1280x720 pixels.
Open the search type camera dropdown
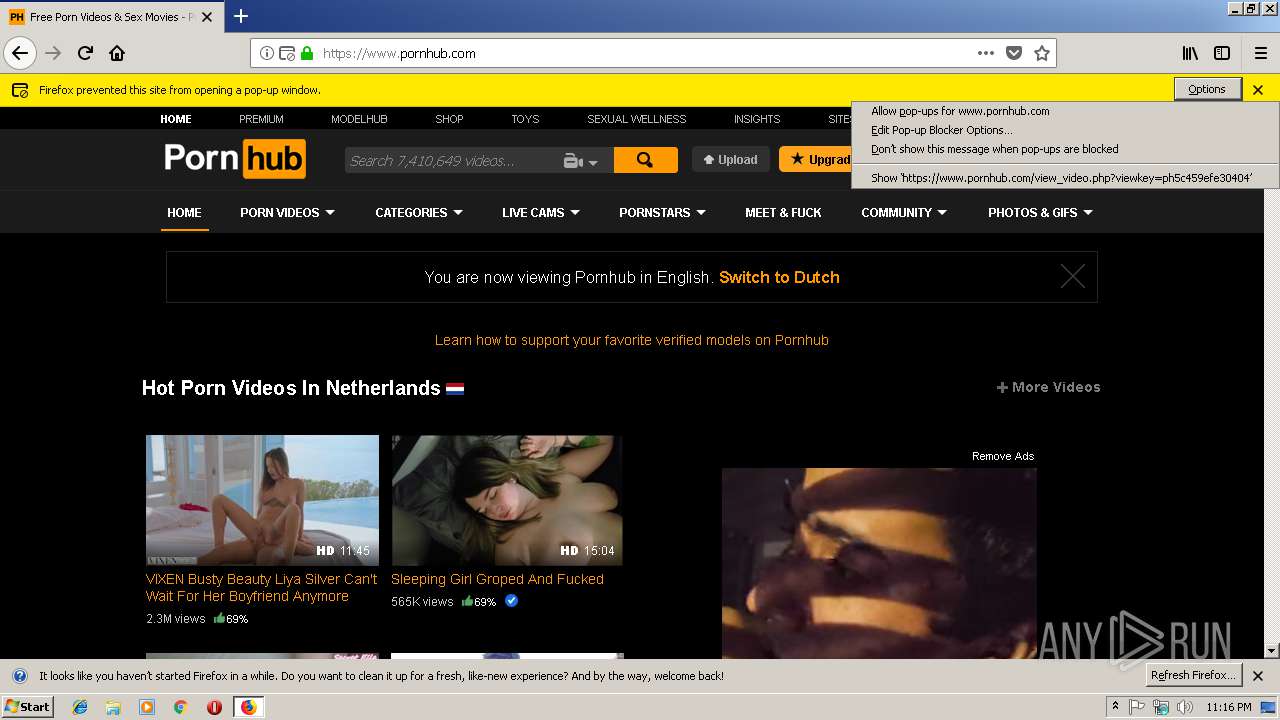pyautogui.click(x=581, y=161)
